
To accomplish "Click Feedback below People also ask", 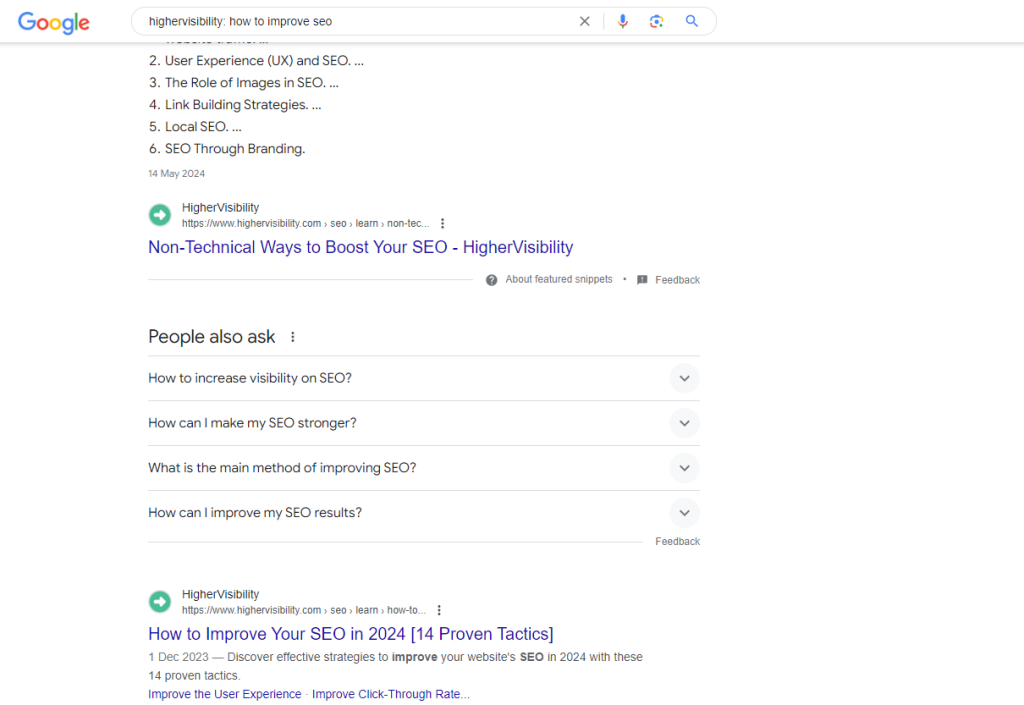I will pyautogui.click(x=677, y=541).
